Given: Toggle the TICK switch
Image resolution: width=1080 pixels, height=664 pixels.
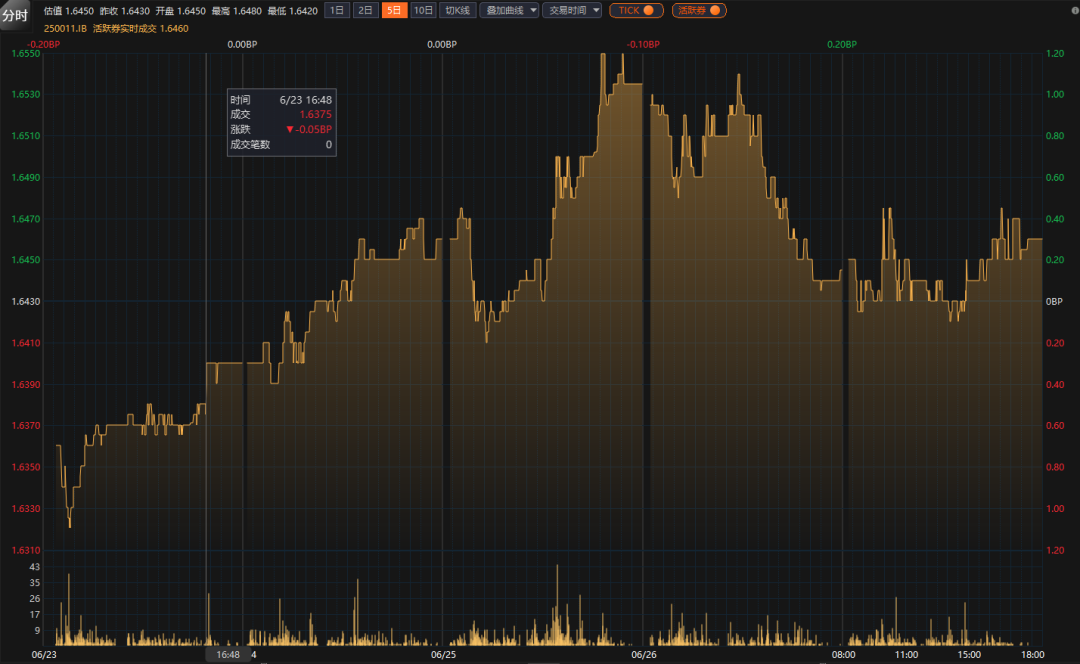Looking at the screenshot, I should pyautogui.click(x=636, y=10).
